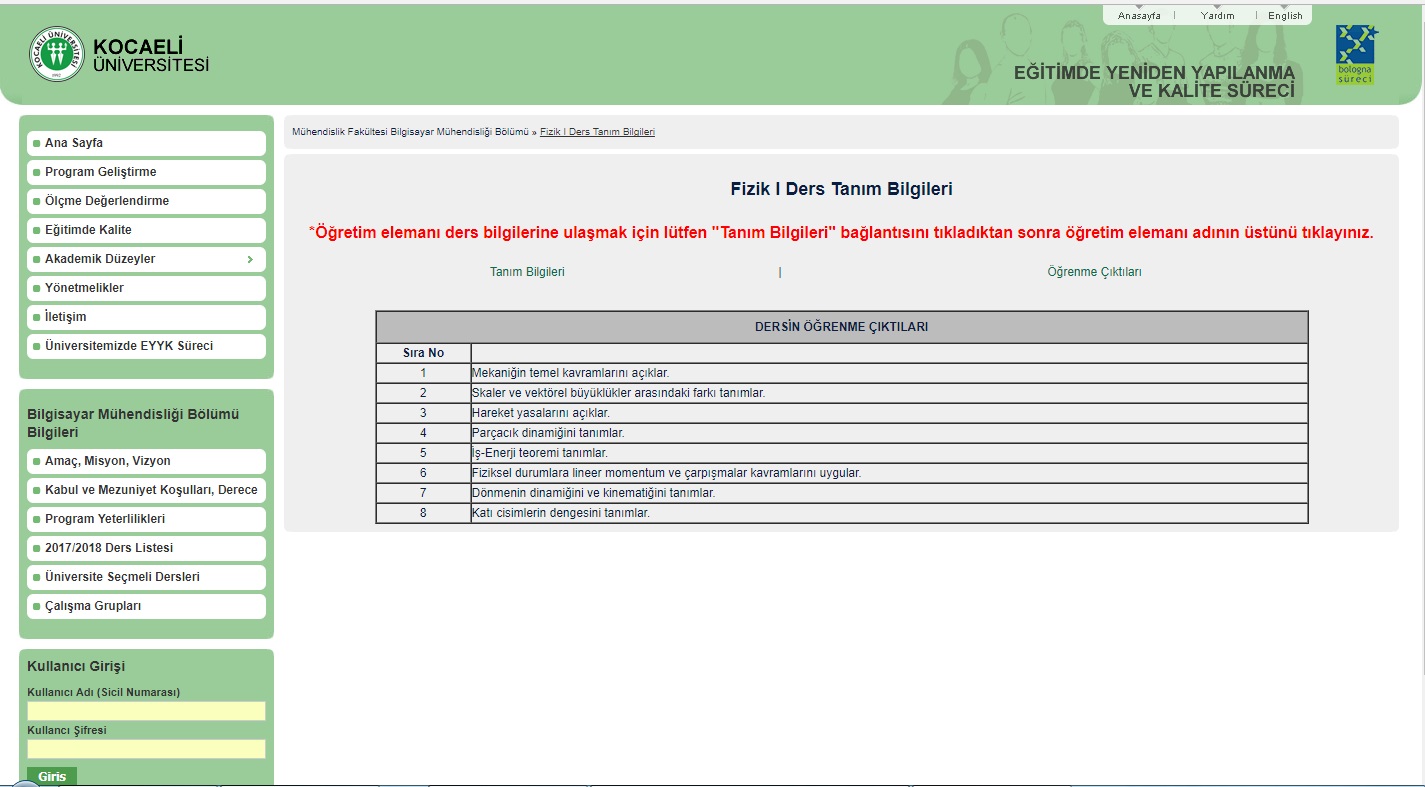Open the Yönetmelikler menu entry
The width and height of the screenshot is (1425, 787).
(x=84, y=288)
